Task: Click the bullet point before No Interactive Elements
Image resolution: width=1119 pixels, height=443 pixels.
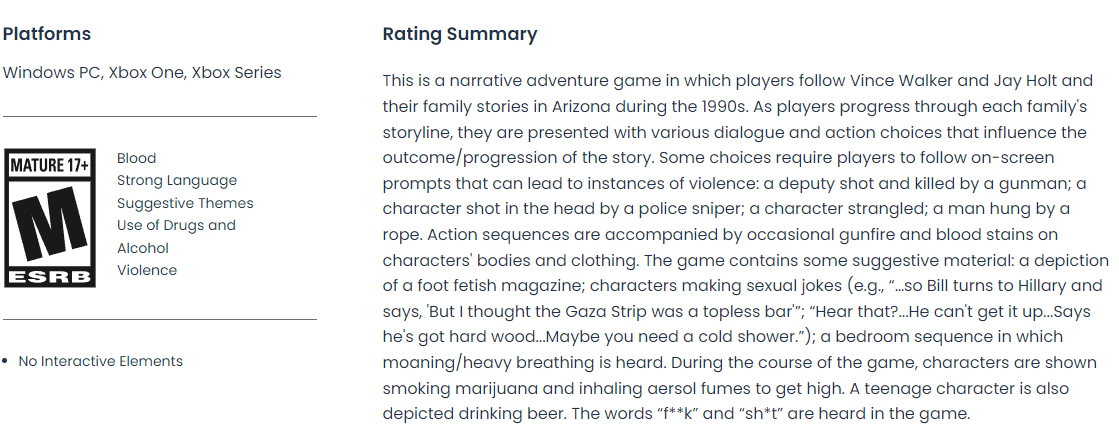Action: 6,362
